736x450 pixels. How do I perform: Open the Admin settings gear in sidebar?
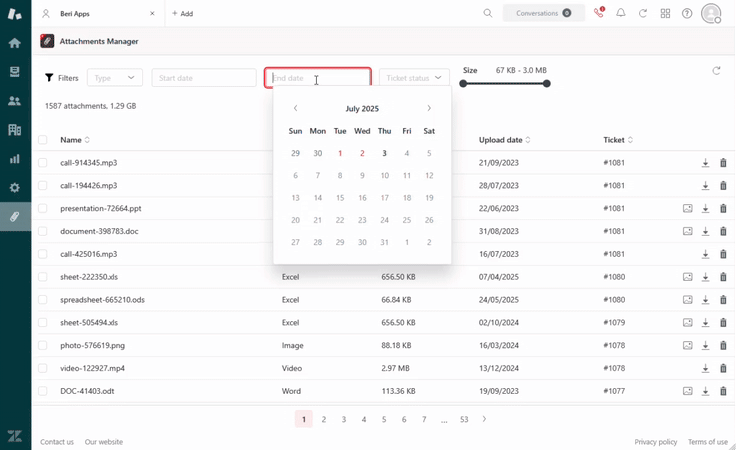[x=15, y=188]
